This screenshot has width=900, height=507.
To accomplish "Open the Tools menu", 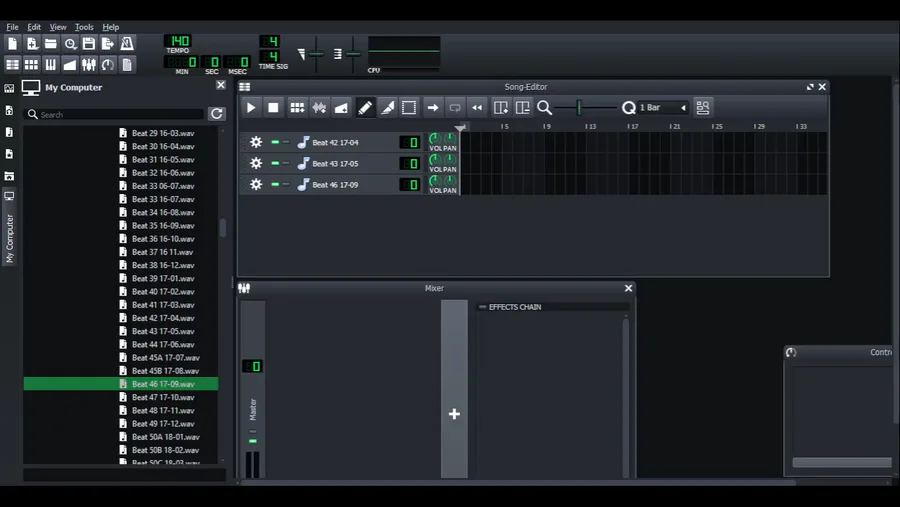I will pyautogui.click(x=84, y=27).
